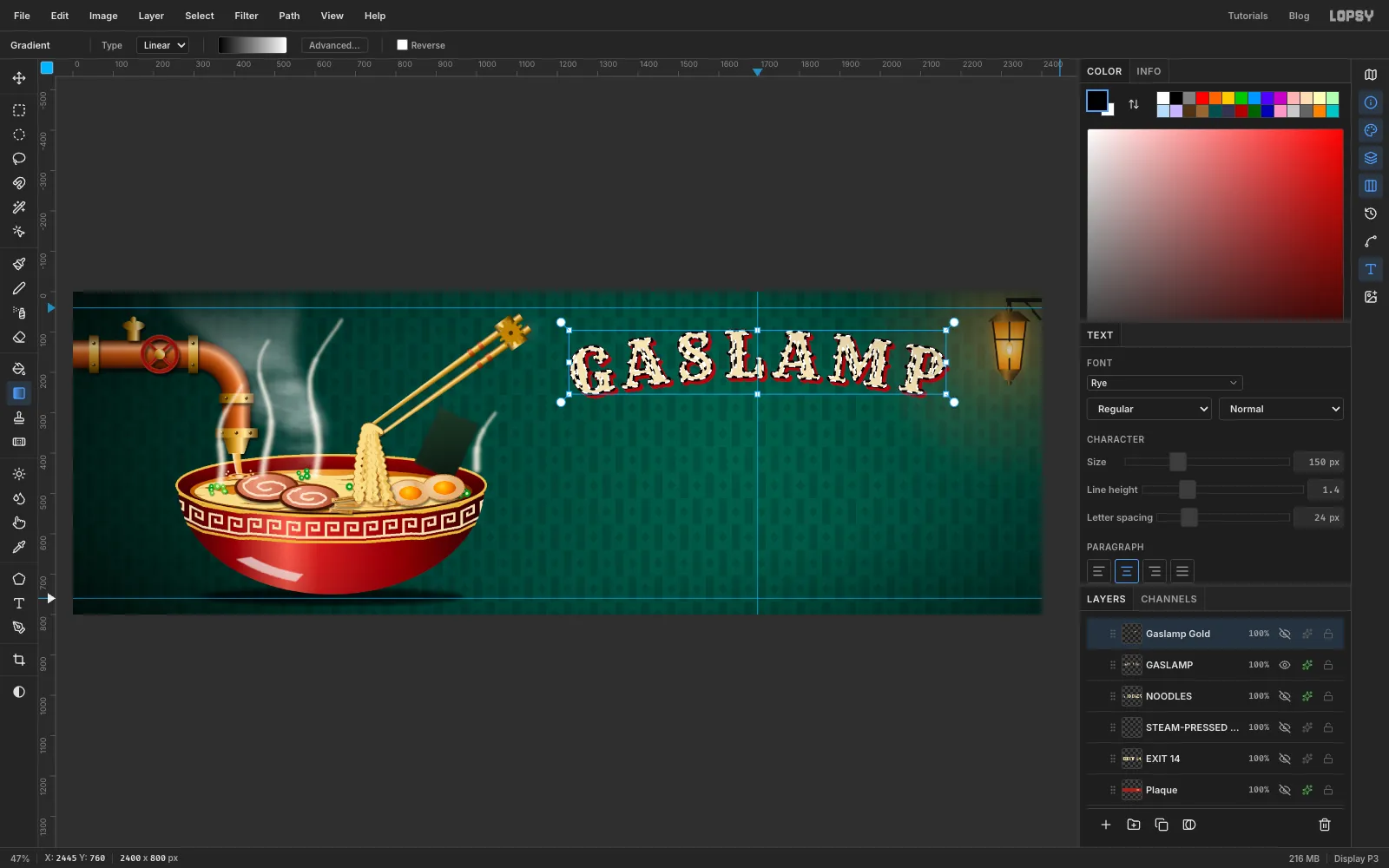Create a new layer group folder

[1134, 825]
